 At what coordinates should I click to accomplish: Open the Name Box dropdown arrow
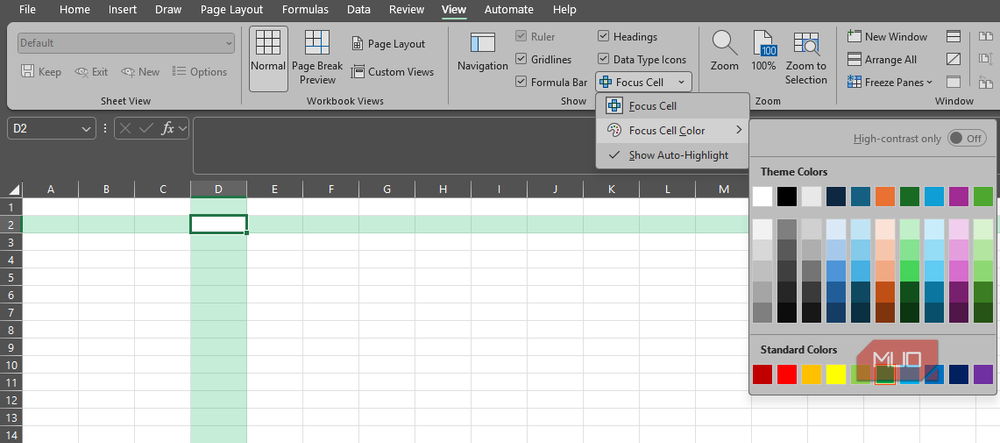[86, 129]
